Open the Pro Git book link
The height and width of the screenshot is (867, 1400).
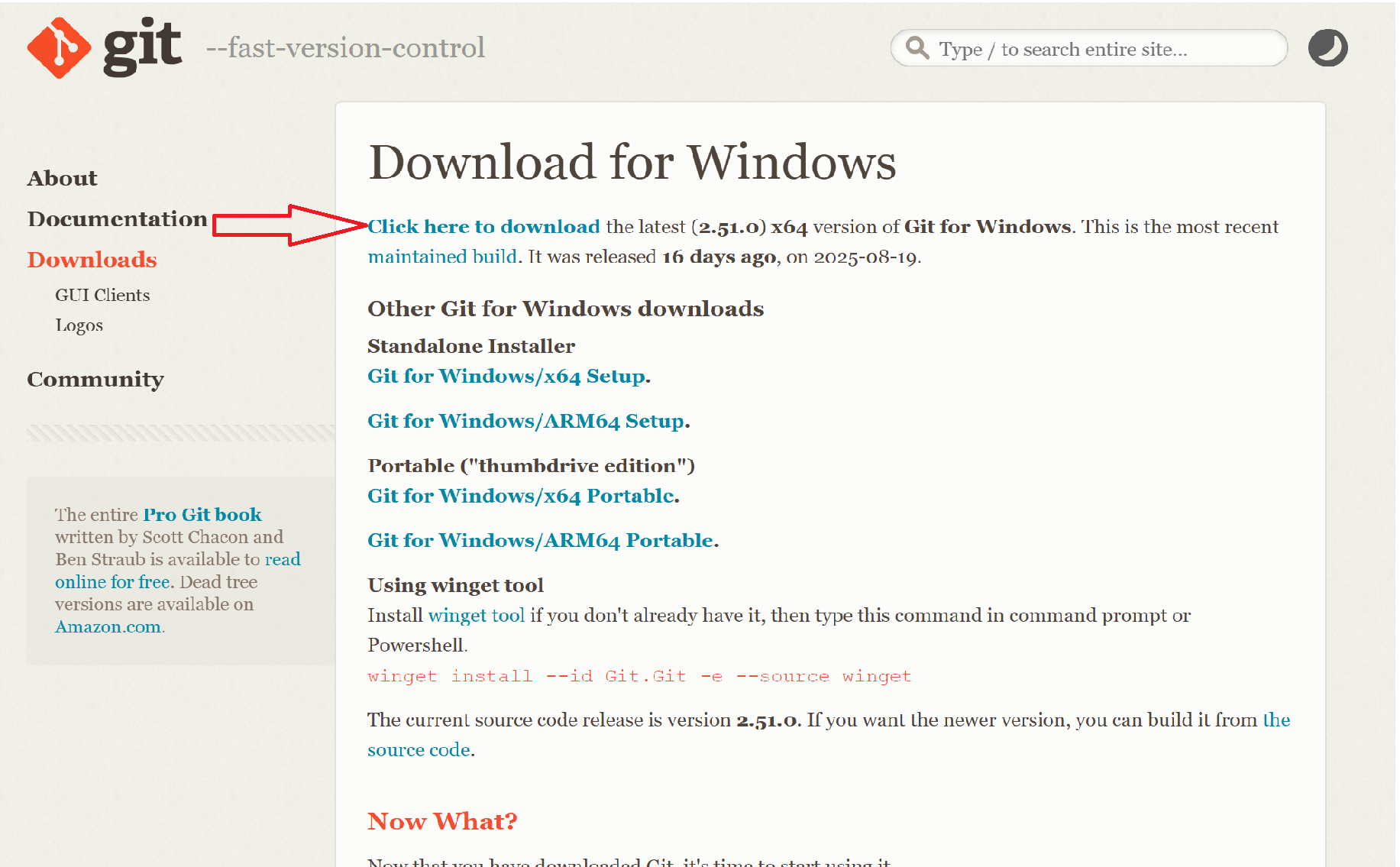[x=202, y=515]
